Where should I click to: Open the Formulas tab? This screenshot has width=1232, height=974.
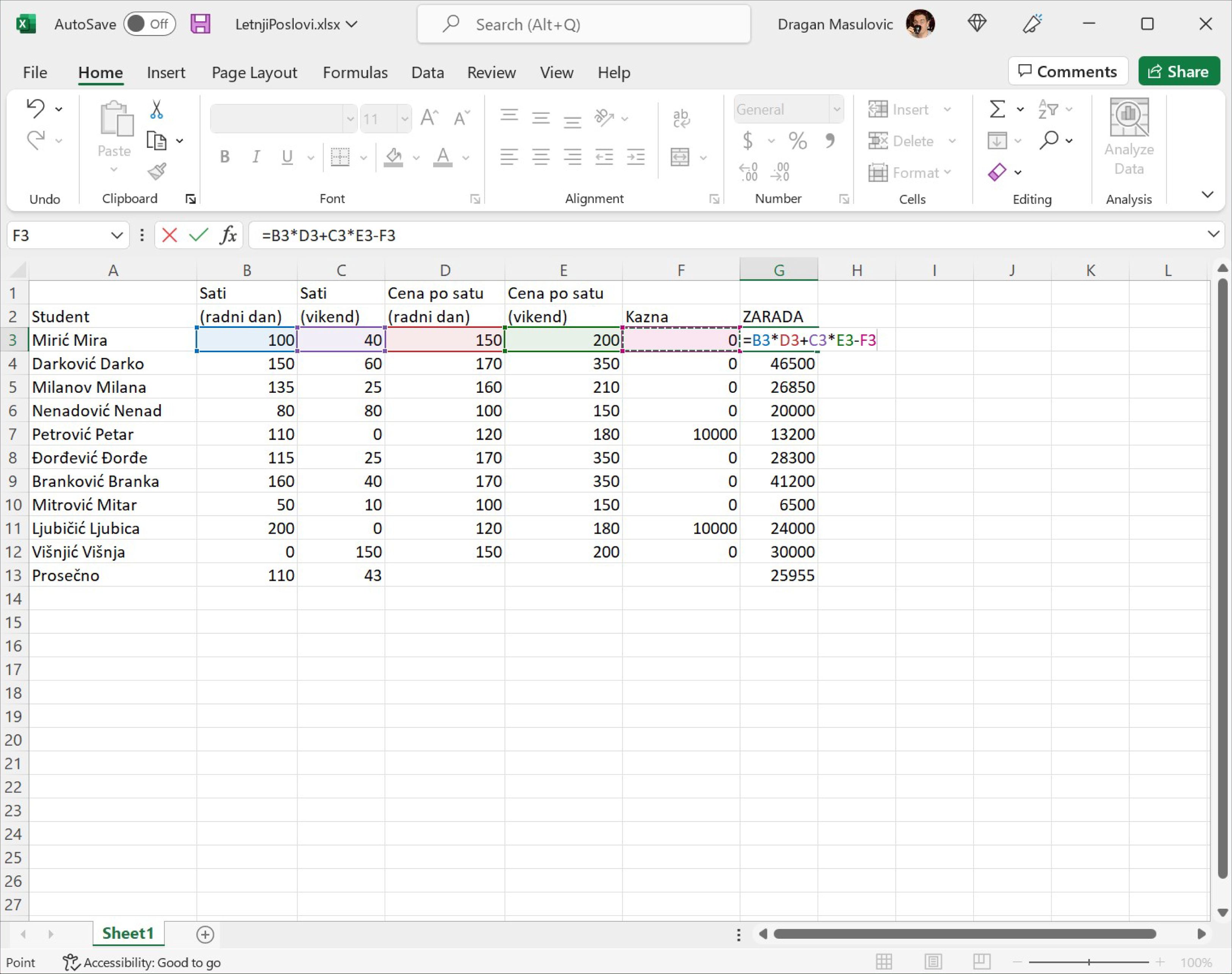[355, 72]
